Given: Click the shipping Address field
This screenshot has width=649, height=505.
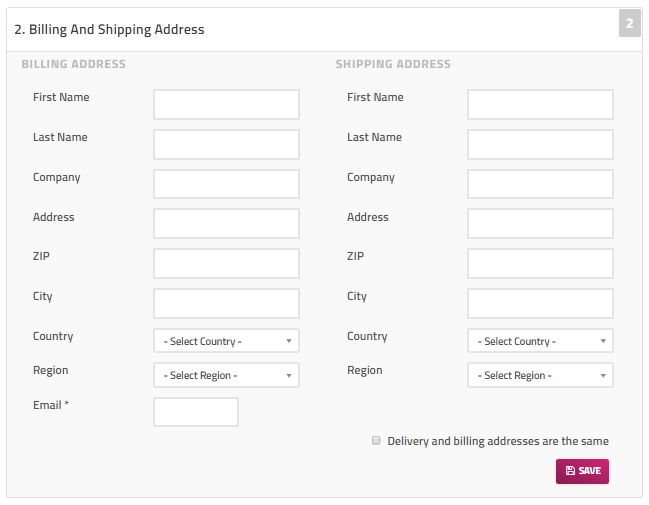Looking at the screenshot, I should point(540,223).
